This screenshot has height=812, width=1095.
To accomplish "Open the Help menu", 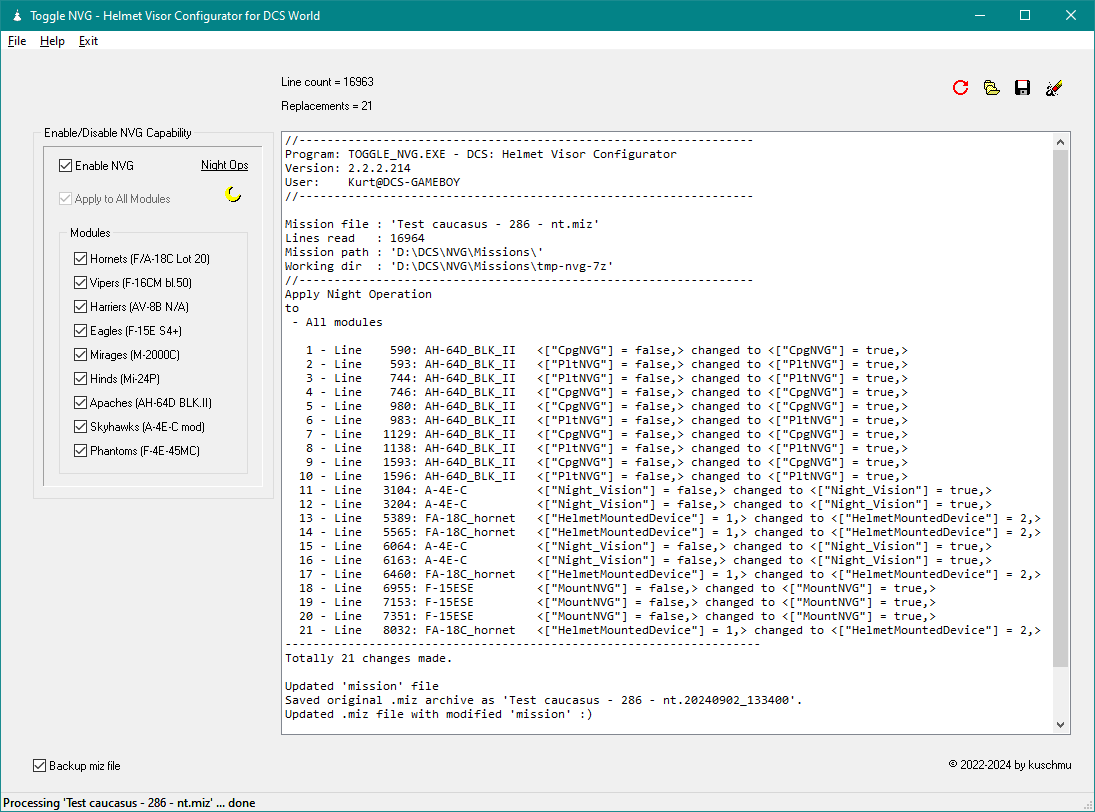I will [x=52, y=41].
